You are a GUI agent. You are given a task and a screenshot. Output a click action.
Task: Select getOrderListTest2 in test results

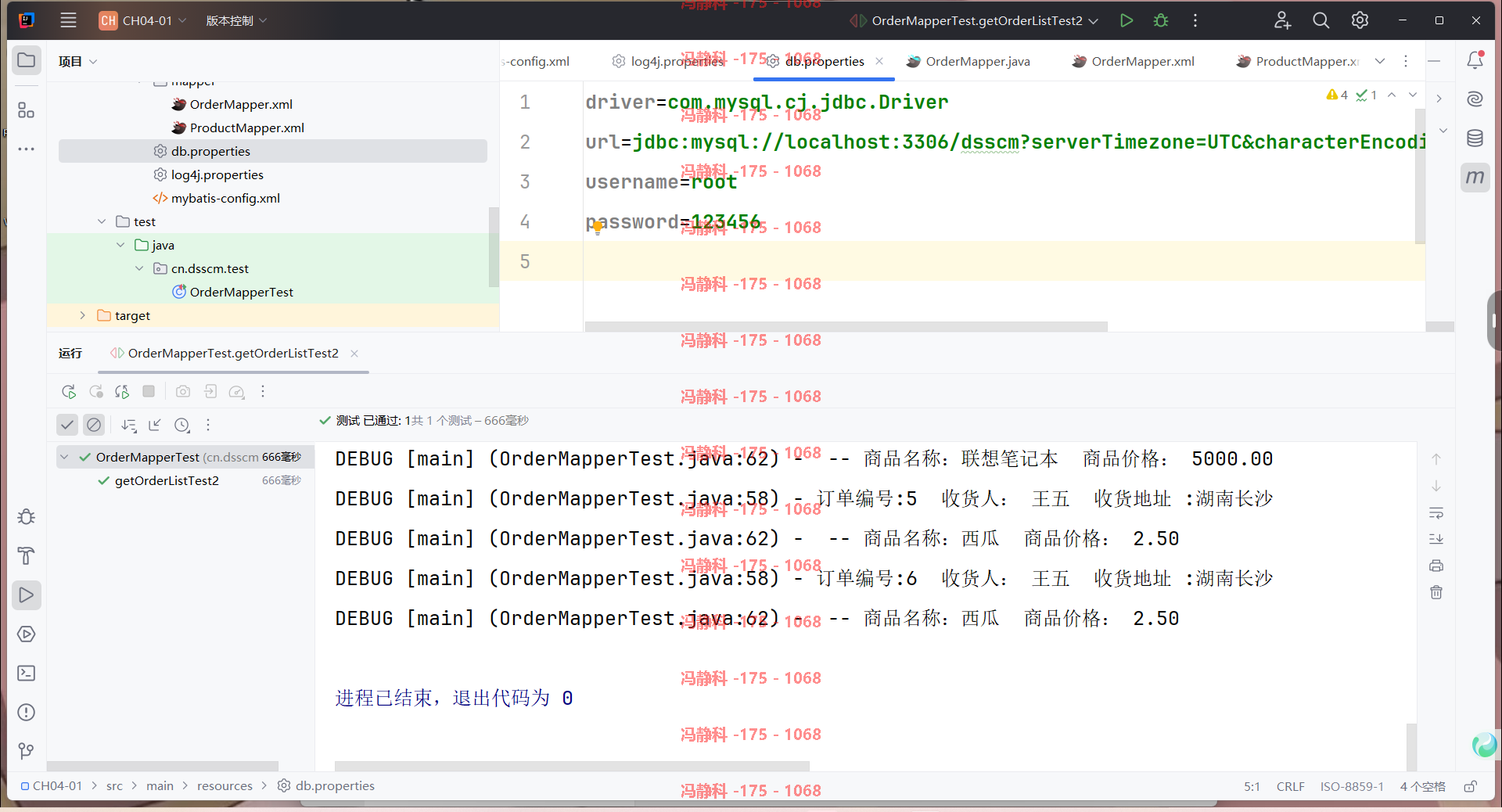pyautogui.click(x=167, y=480)
